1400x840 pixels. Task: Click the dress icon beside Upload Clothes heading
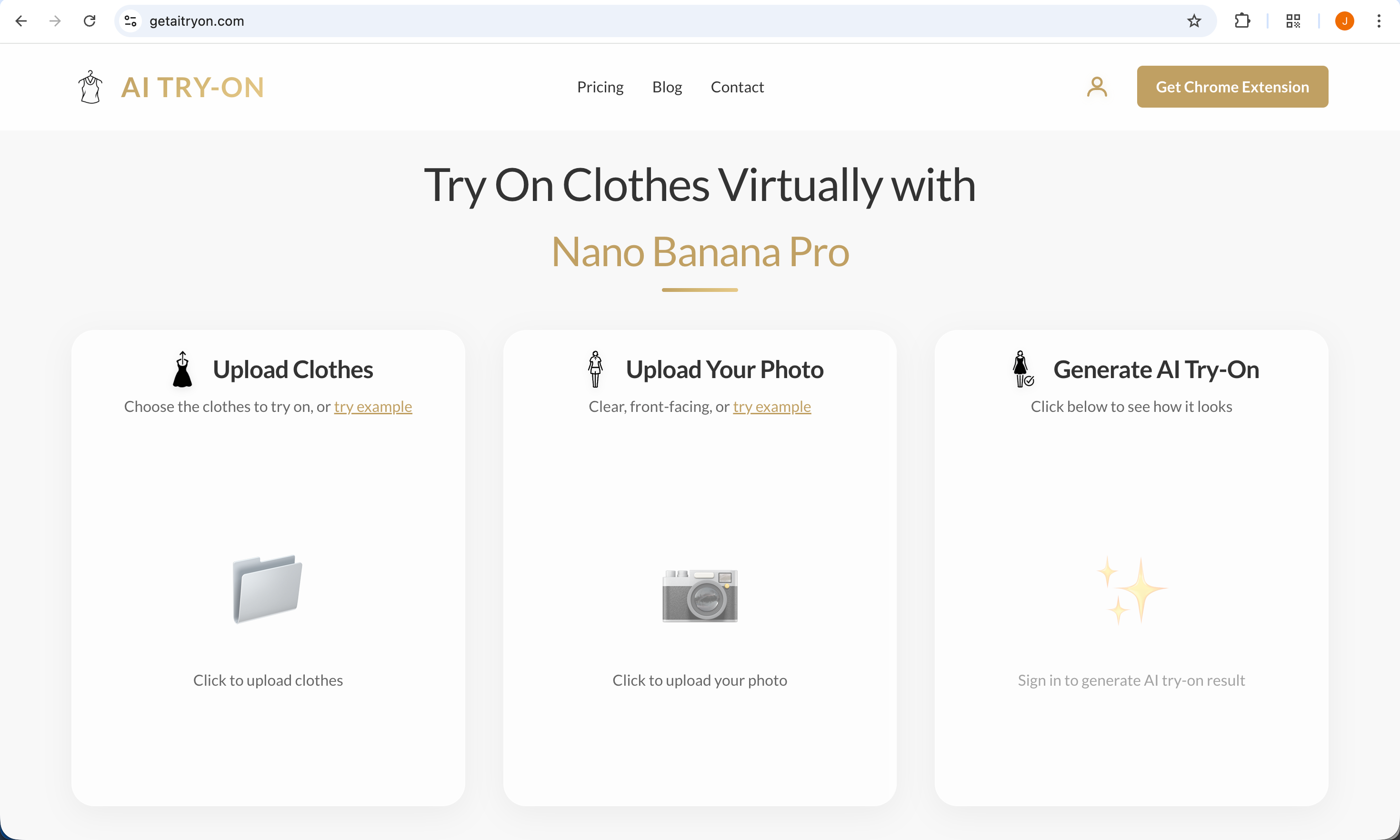182,369
